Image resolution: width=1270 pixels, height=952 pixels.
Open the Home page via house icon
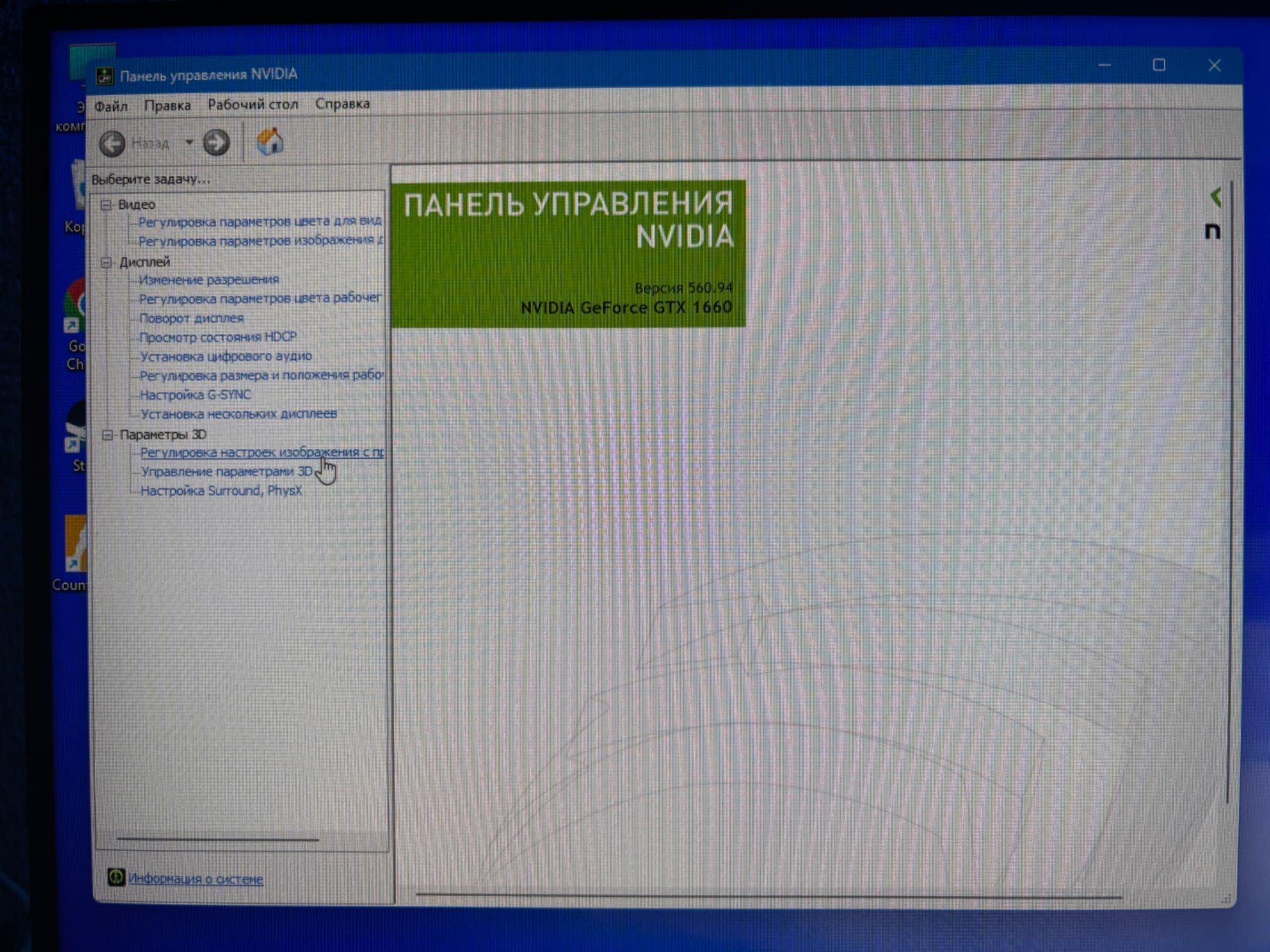270,142
